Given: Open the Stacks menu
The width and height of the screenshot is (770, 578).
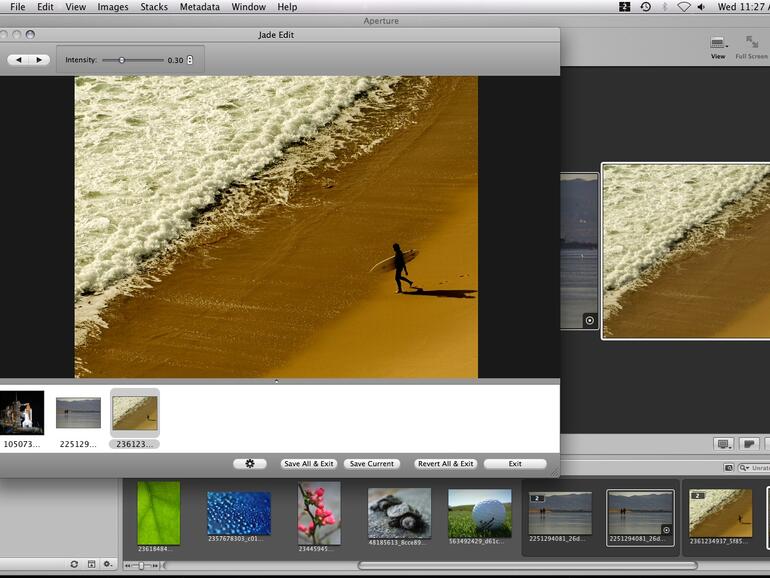Looking at the screenshot, I should (154, 7).
